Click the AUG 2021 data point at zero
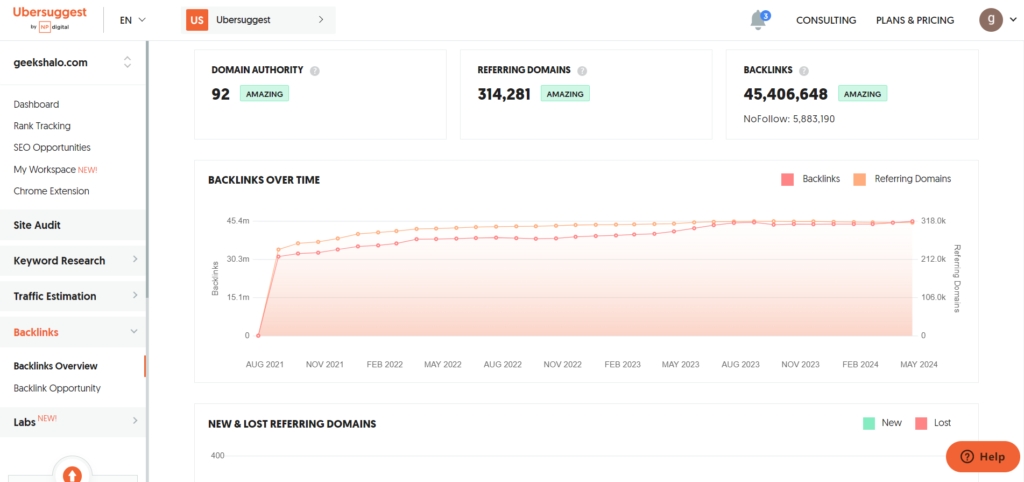 coord(258,336)
